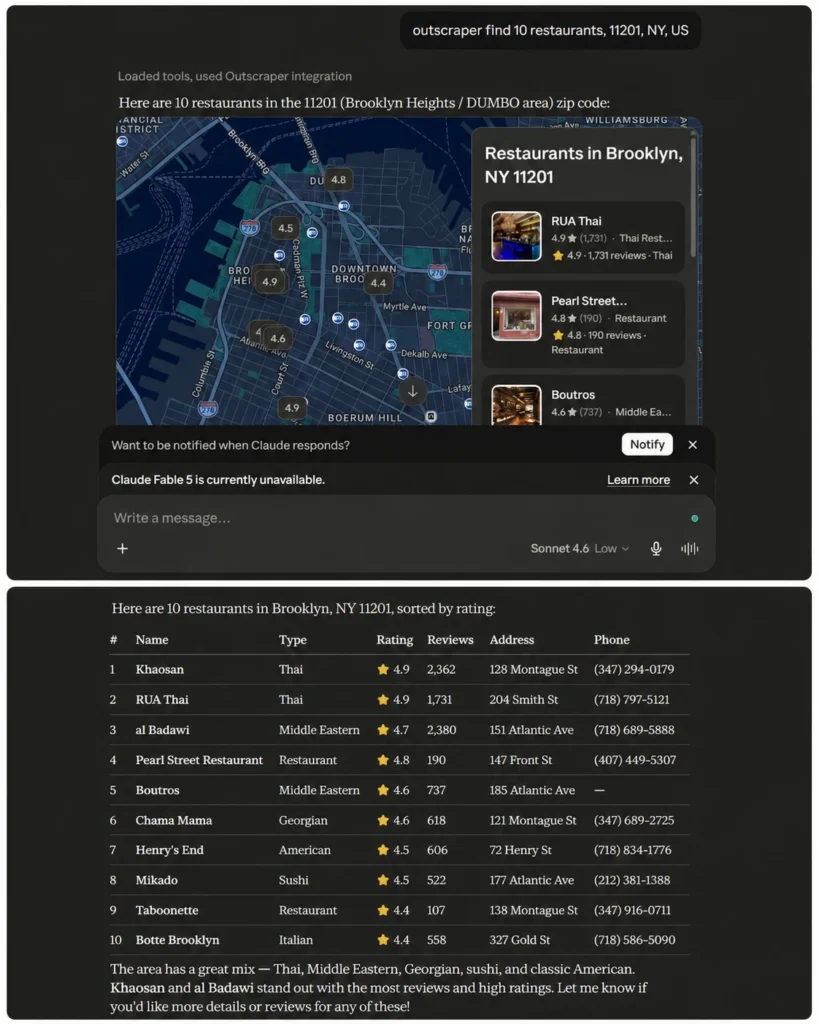819x1024 pixels.
Task: Click the results panel scrollbar
Action: pyautogui.click(x=693, y=196)
